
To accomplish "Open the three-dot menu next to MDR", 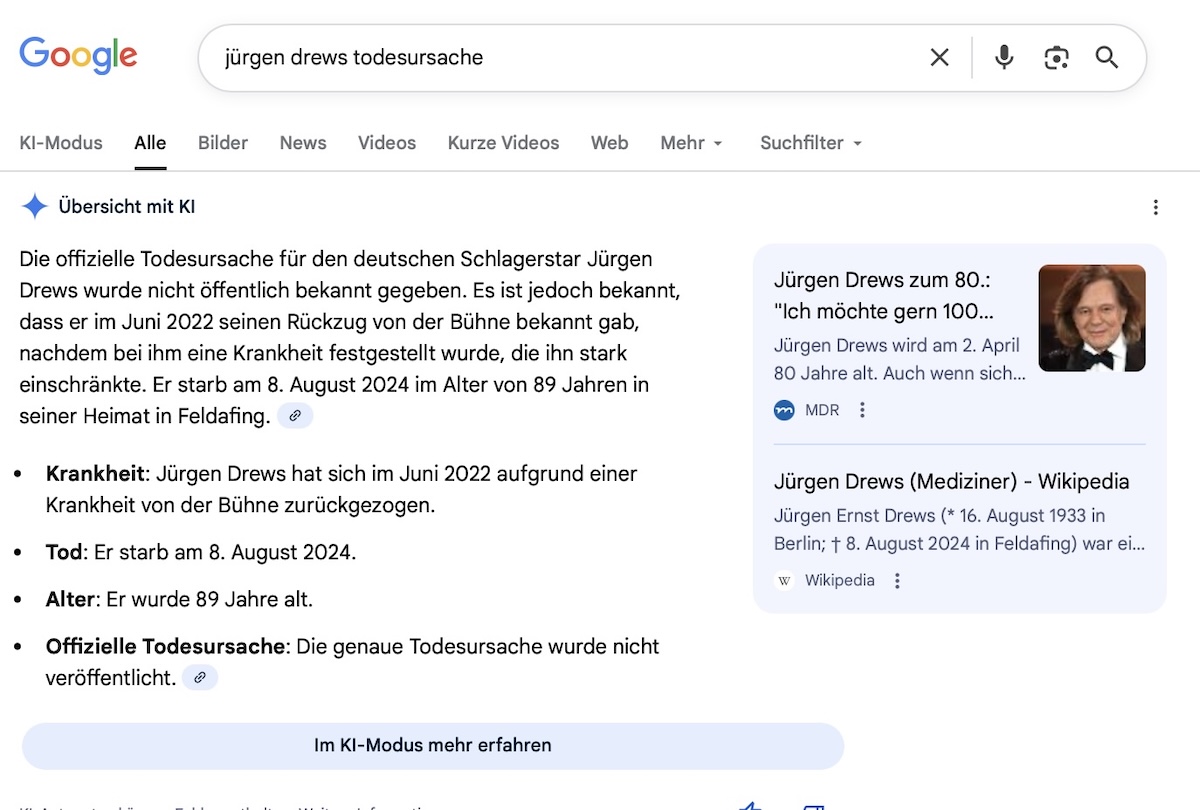I will [862, 409].
